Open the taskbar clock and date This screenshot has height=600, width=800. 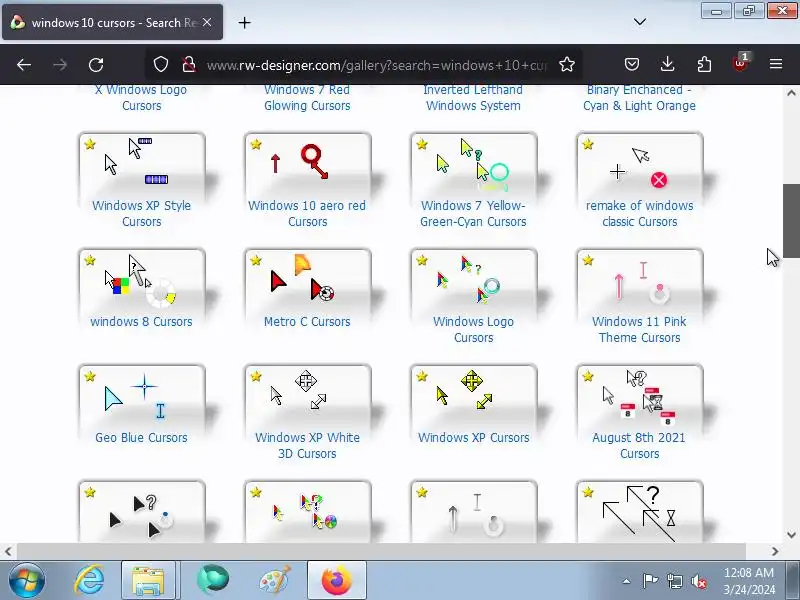748,581
